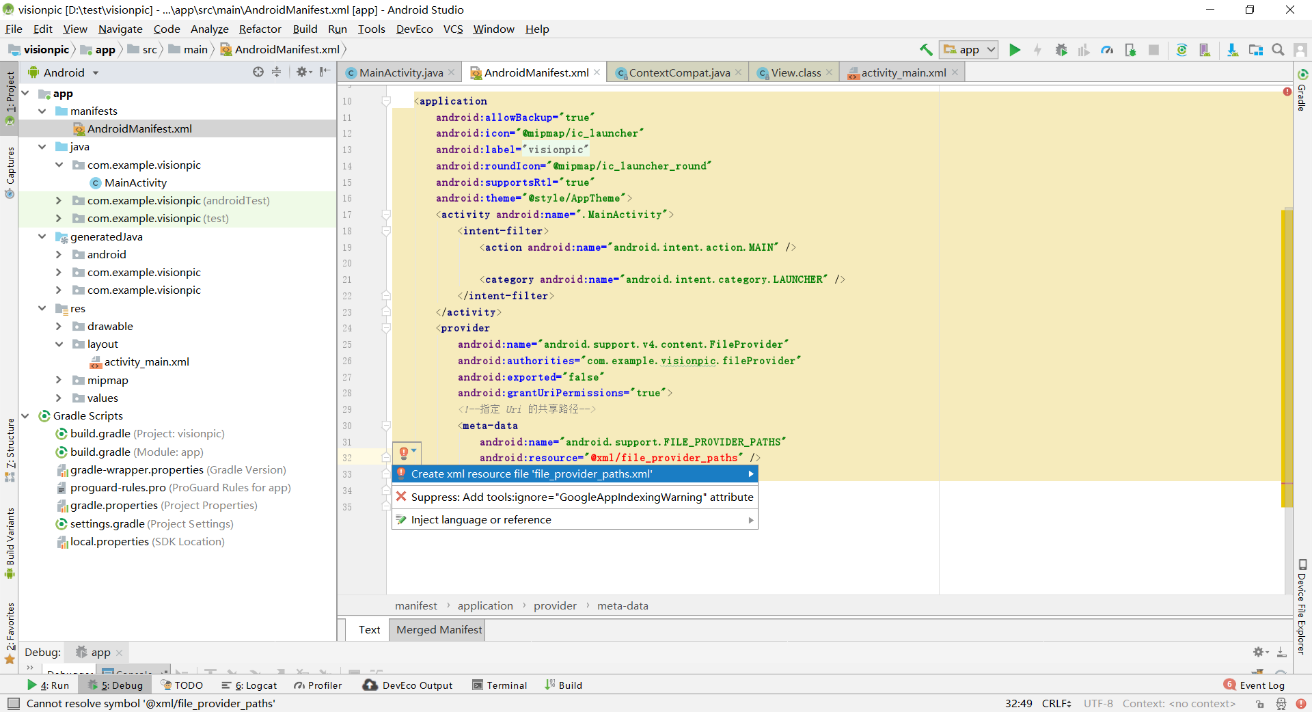Select Create xml resource file 'file_provider_paths.xml'
Viewport: 1312px width, 712px height.
point(531,474)
